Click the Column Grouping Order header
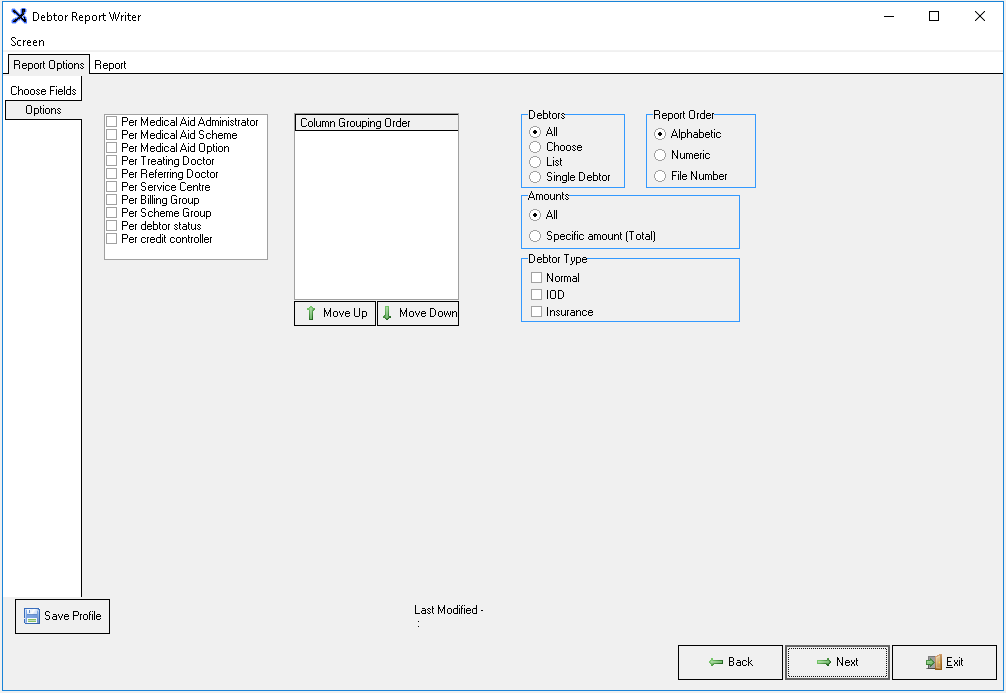The image size is (1006, 693). point(376,123)
